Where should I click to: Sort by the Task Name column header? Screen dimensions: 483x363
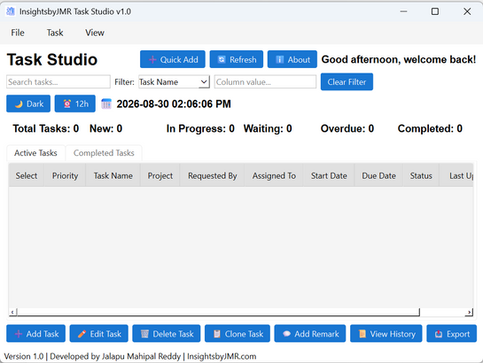pos(113,176)
